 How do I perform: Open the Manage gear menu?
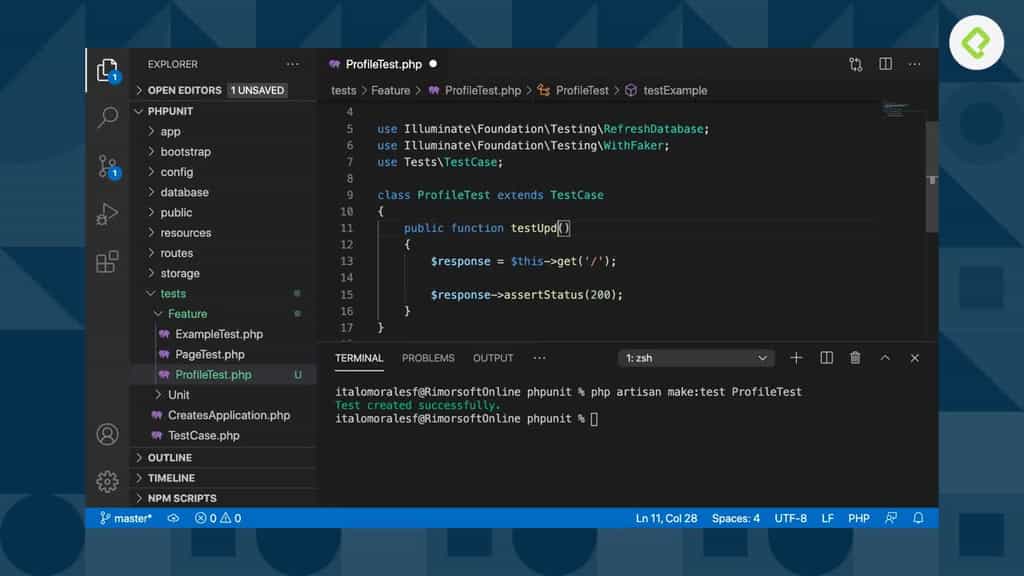[107, 481]
